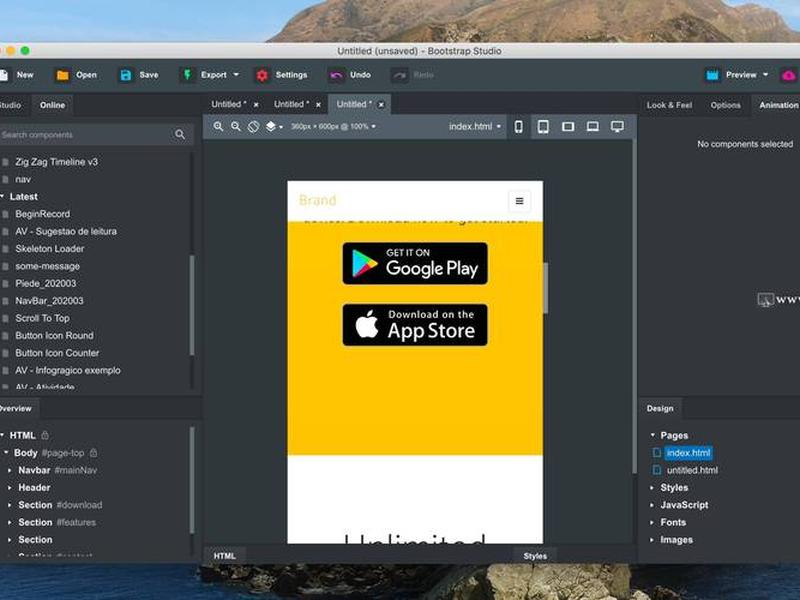Open the layers stack dropdown icon

tap(274, 127)
